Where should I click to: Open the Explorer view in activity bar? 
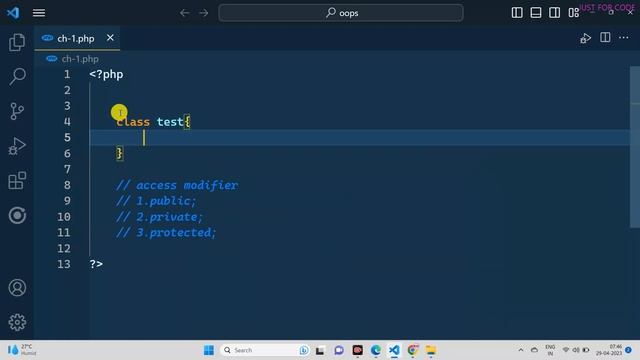[x=17, y=42]
